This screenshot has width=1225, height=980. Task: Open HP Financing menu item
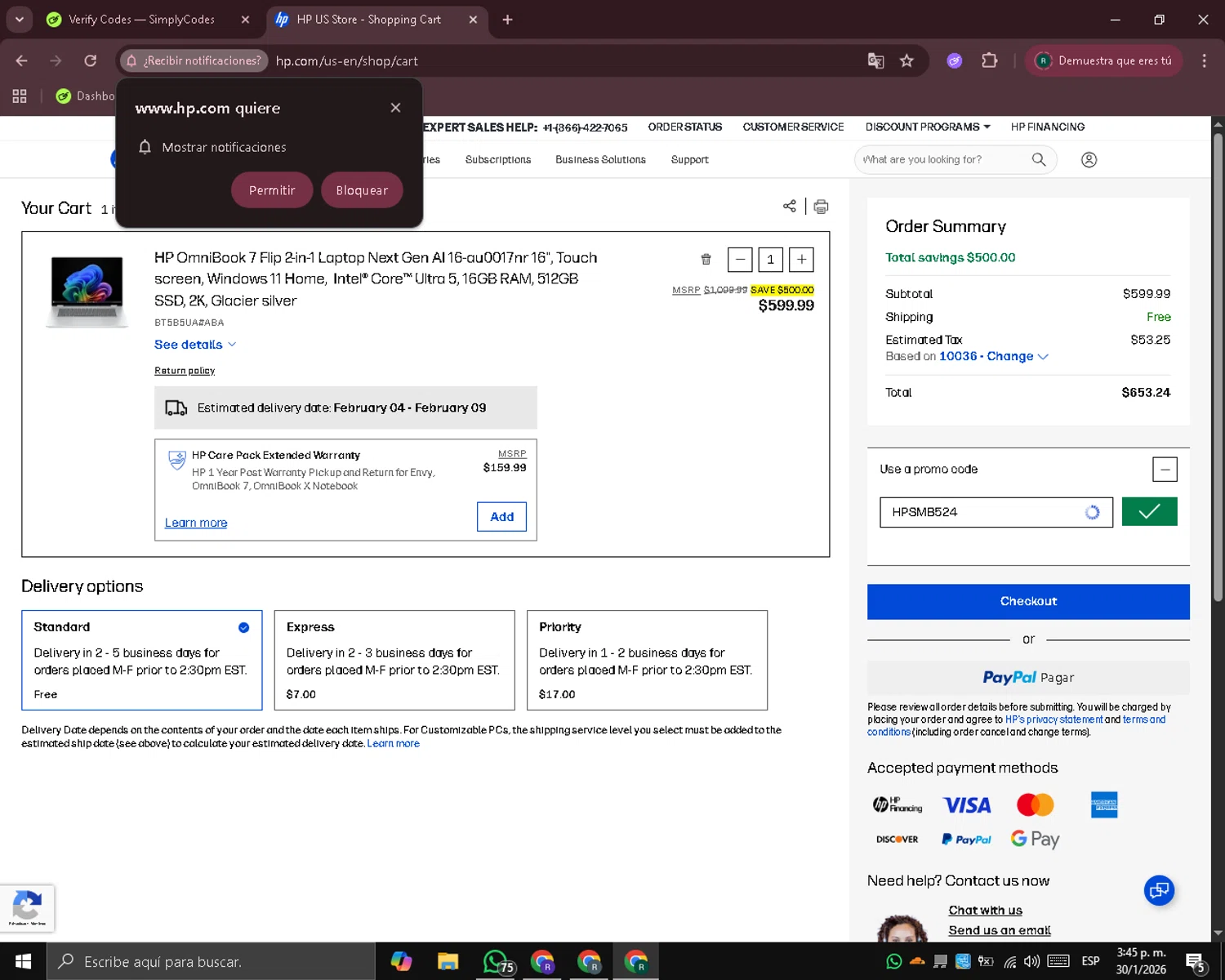click(1048, 127)
